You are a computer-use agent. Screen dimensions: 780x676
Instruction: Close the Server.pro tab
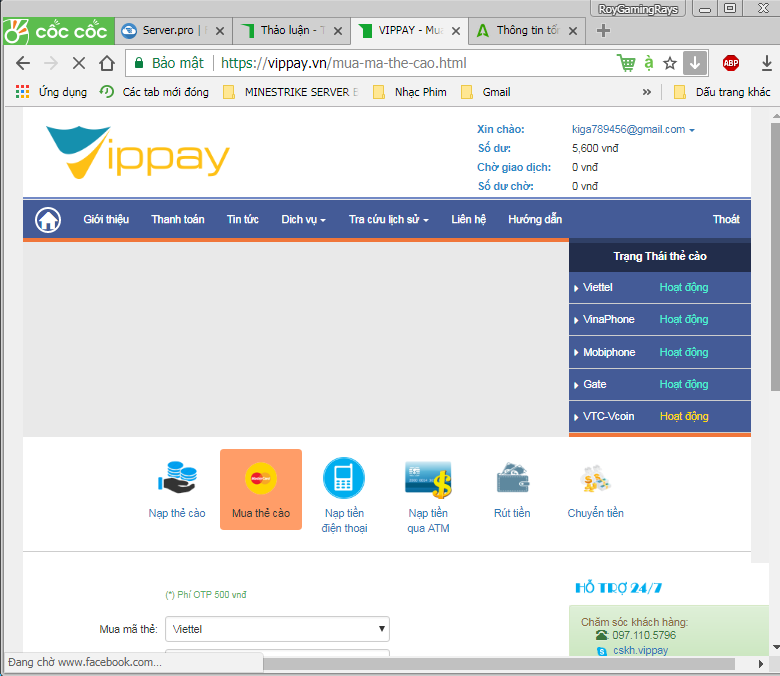coord(220,31)
